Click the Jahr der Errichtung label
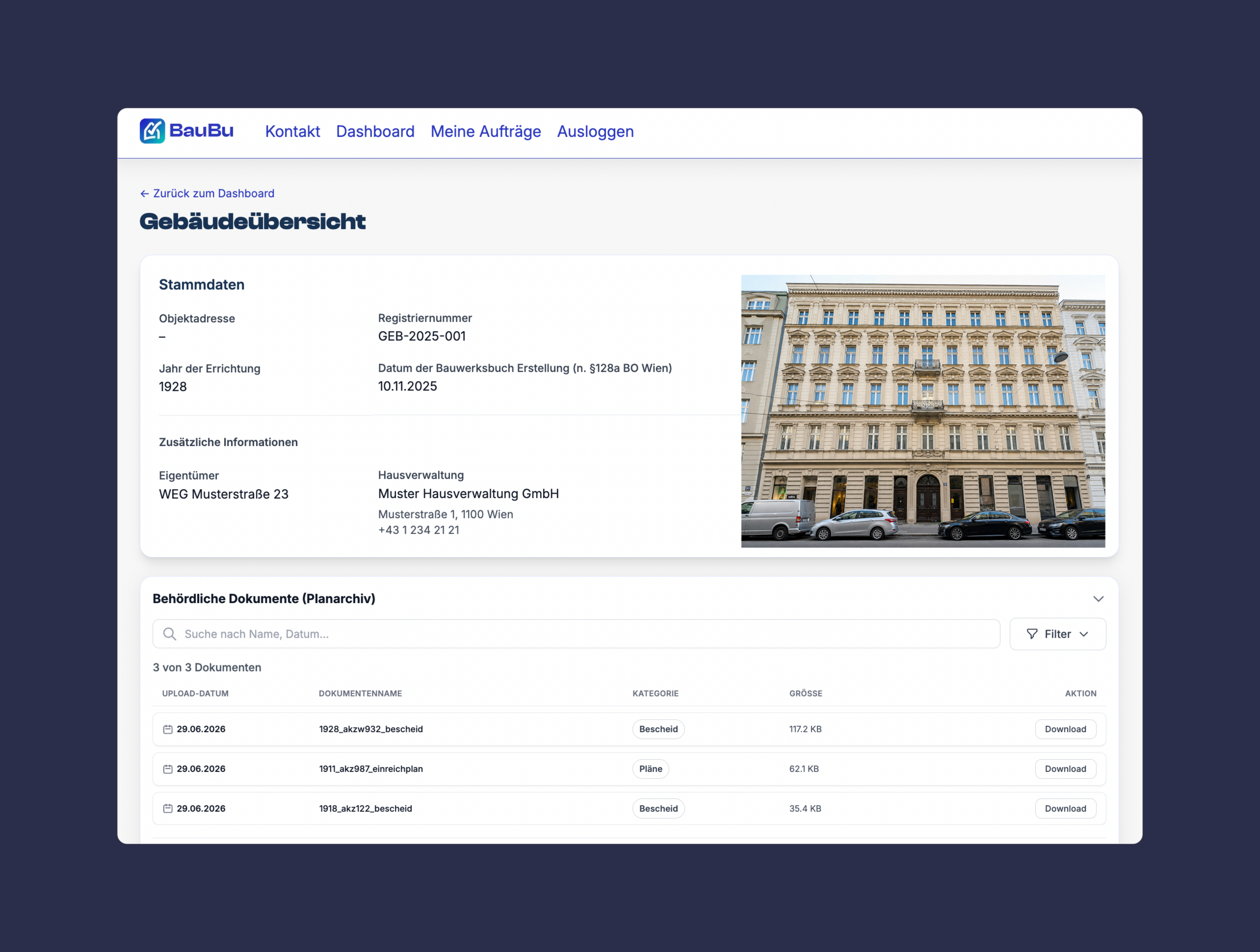 point(210,369)
